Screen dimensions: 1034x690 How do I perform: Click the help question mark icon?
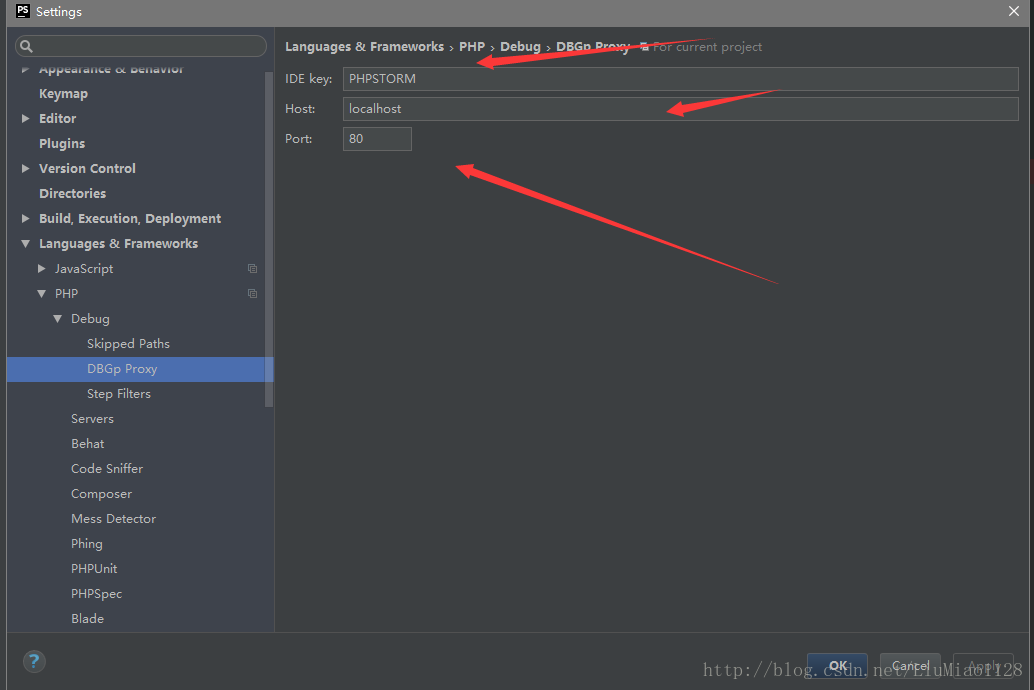click(34, 661)
